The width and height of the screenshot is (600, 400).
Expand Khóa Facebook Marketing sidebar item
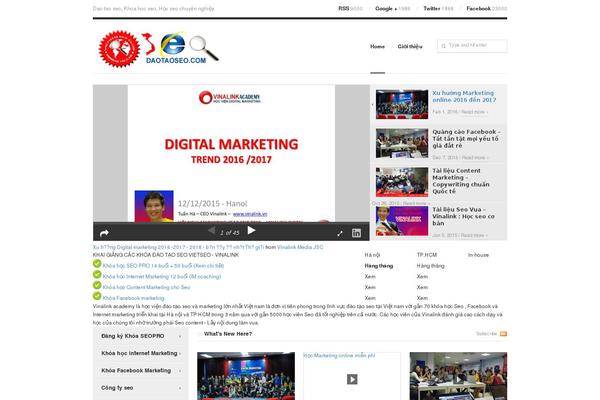point(141,371)
